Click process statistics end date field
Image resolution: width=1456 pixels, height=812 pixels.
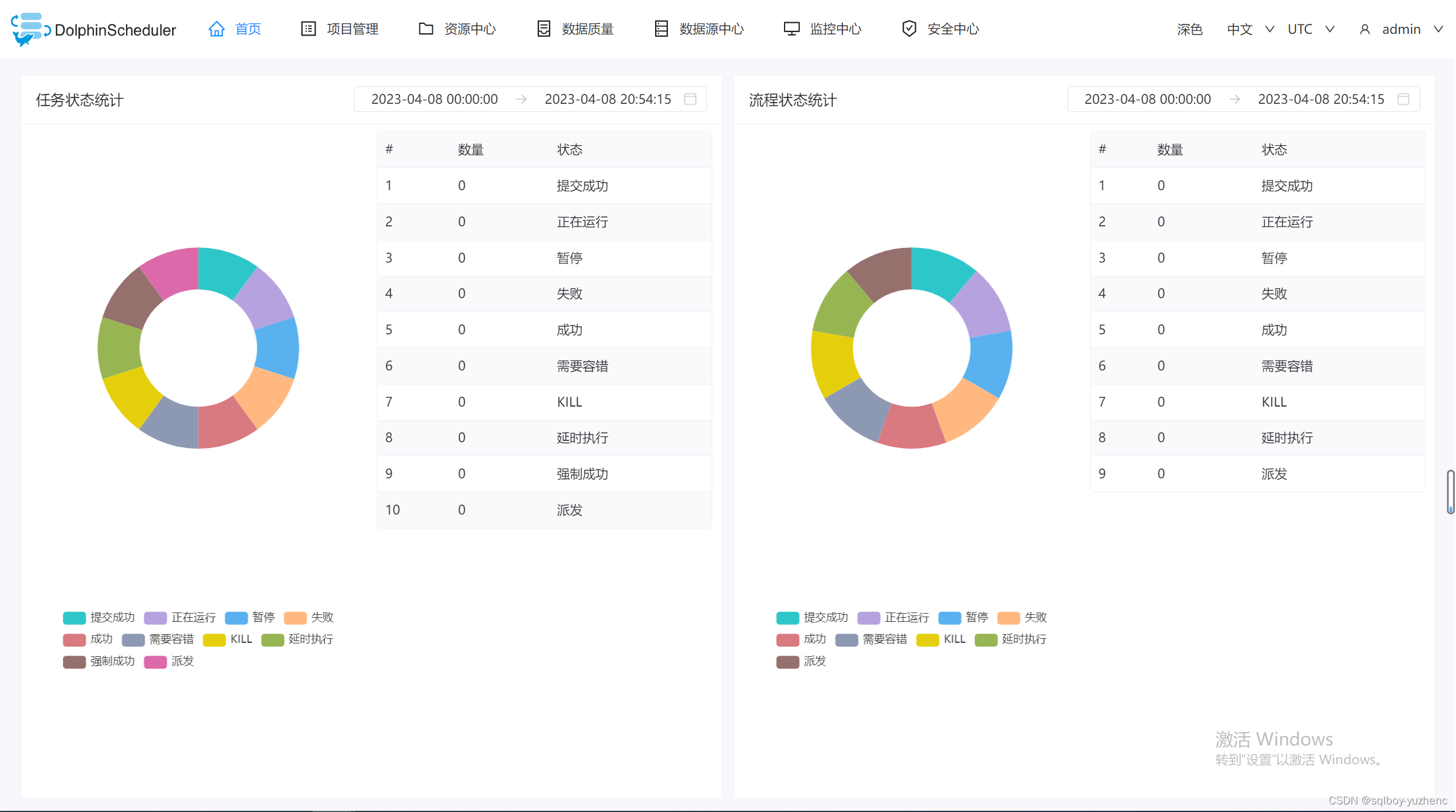1321,99
